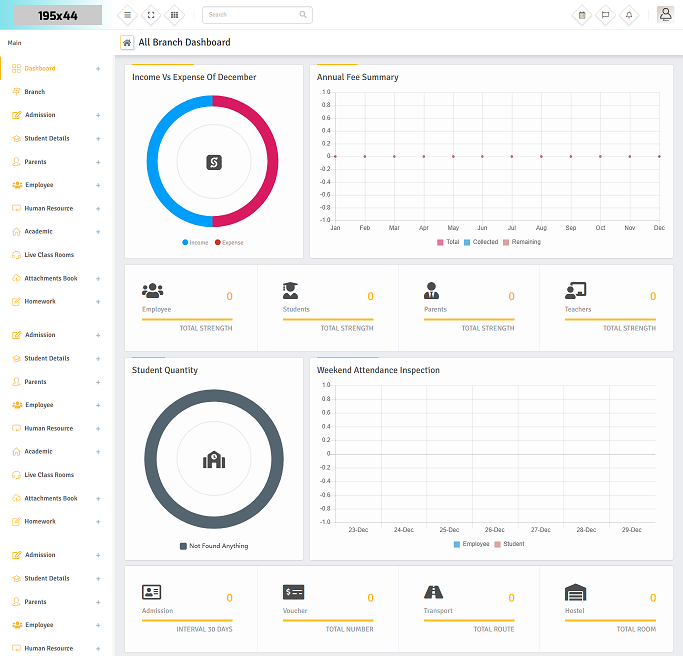This screenshot has height=656, width=683.
Task: Open the calendar icon in top bar
Action: click(x=581, y=15)
